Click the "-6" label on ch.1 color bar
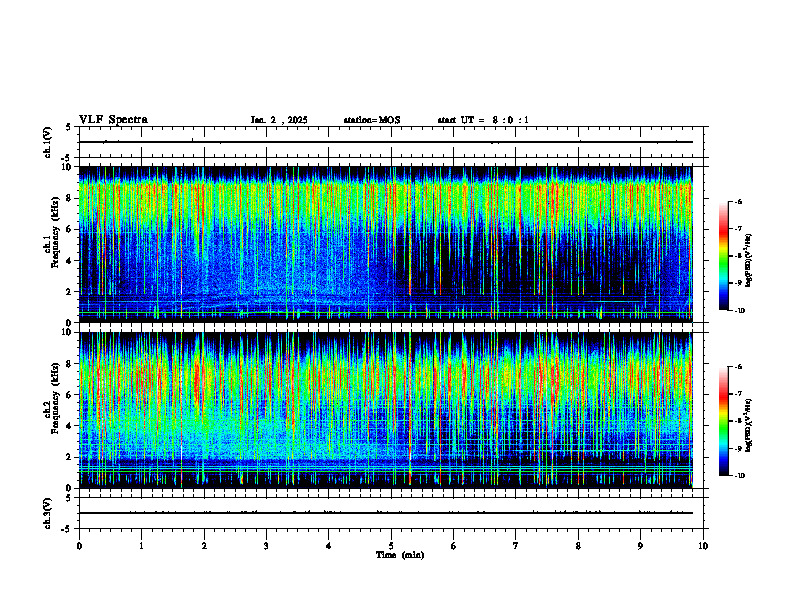Image resolution: width=792 pixels, height=612 pixels. coord(739,202)
